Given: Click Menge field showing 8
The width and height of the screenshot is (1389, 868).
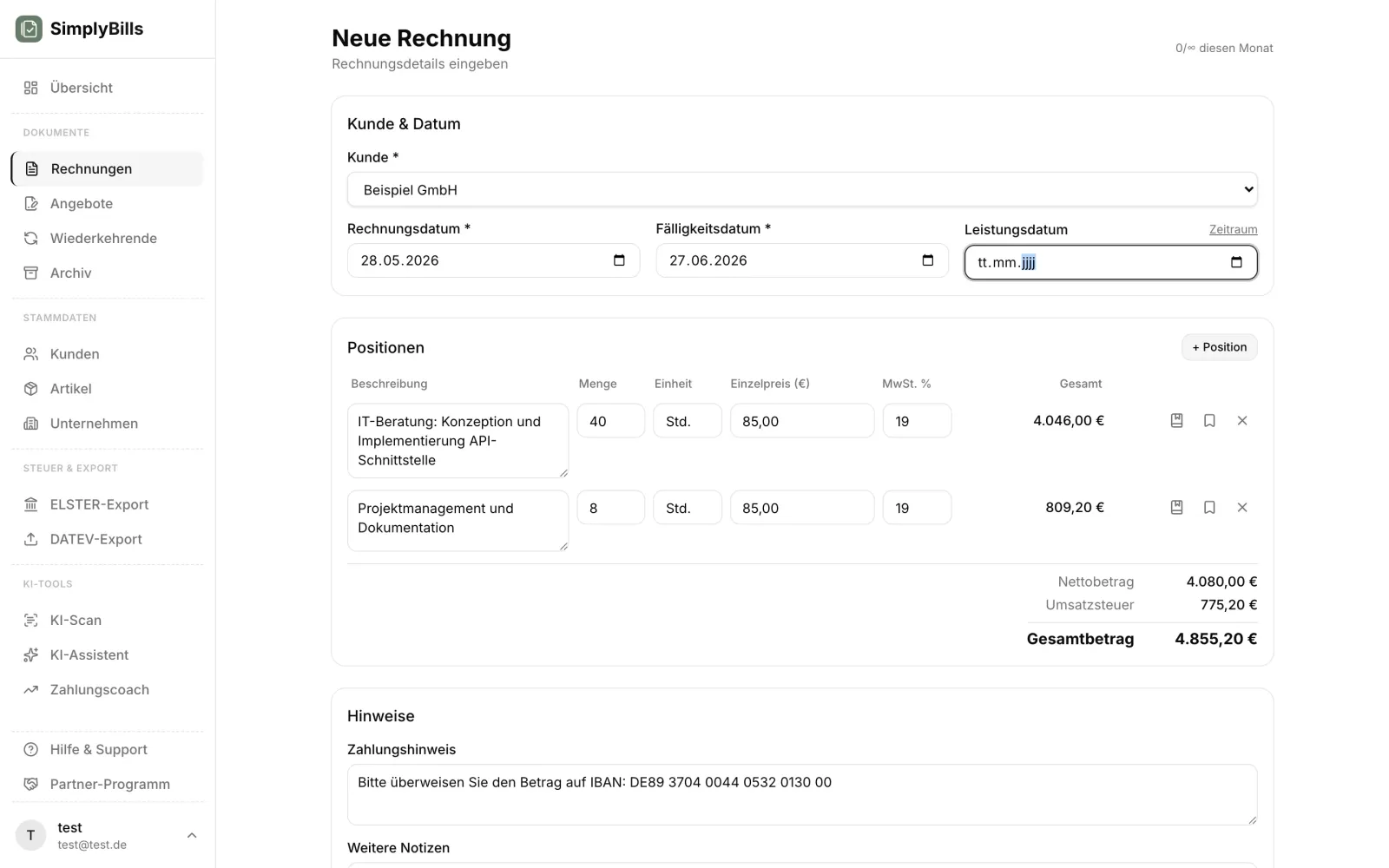Looking at the screenshot, I should 611,508.
